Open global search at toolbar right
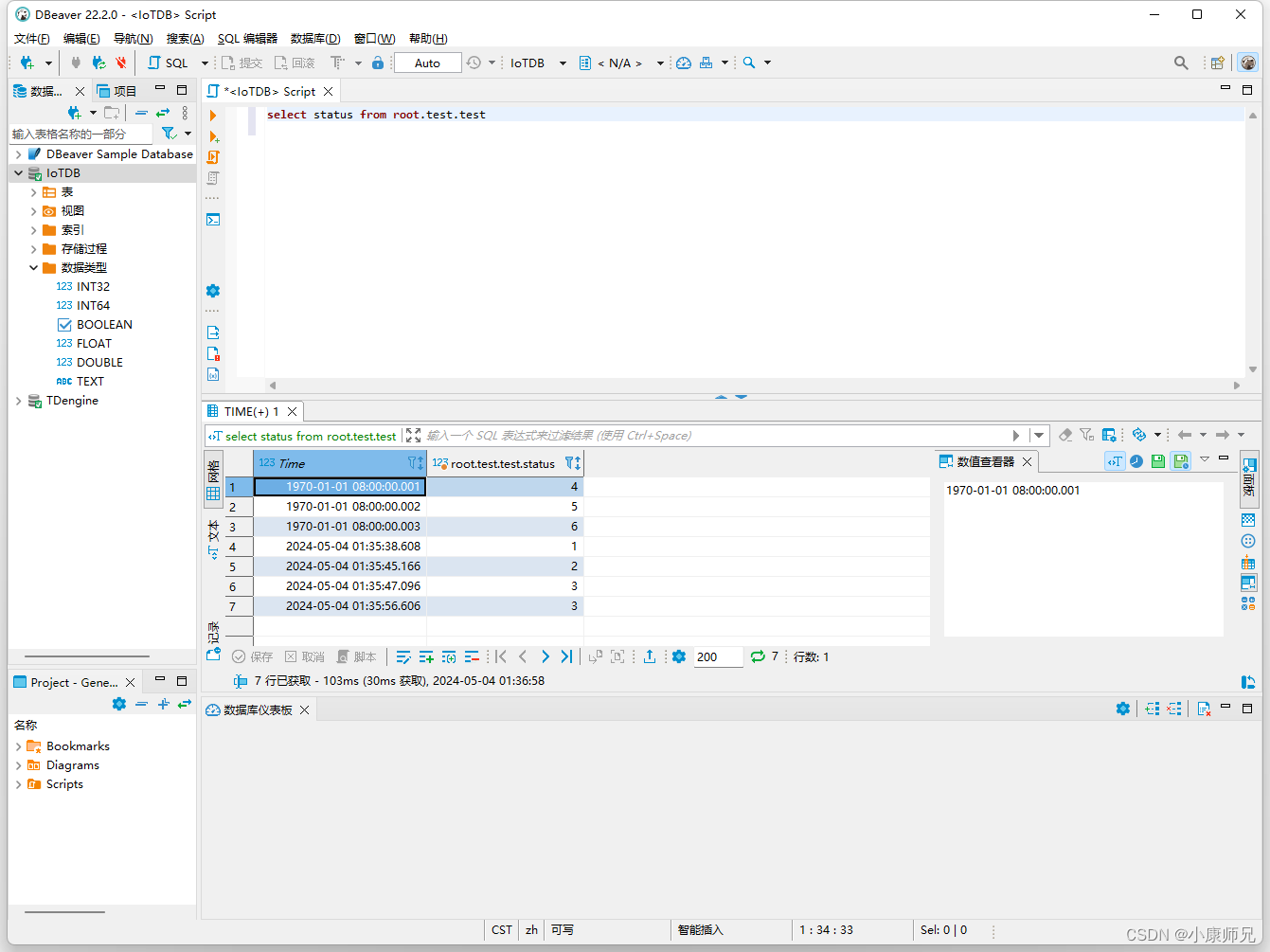Viewport: 1270px width, 952px height. tap(1181, 63)
